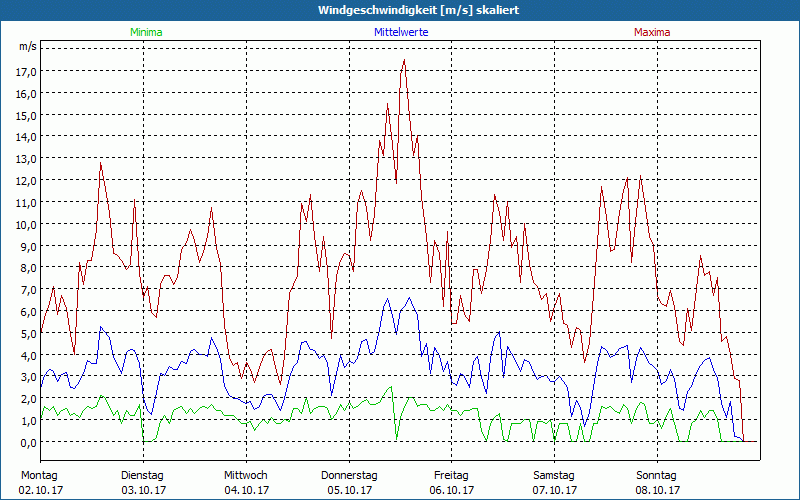Click the 6,0 y-axis value
800x500 pixels.
click(29, 312)
